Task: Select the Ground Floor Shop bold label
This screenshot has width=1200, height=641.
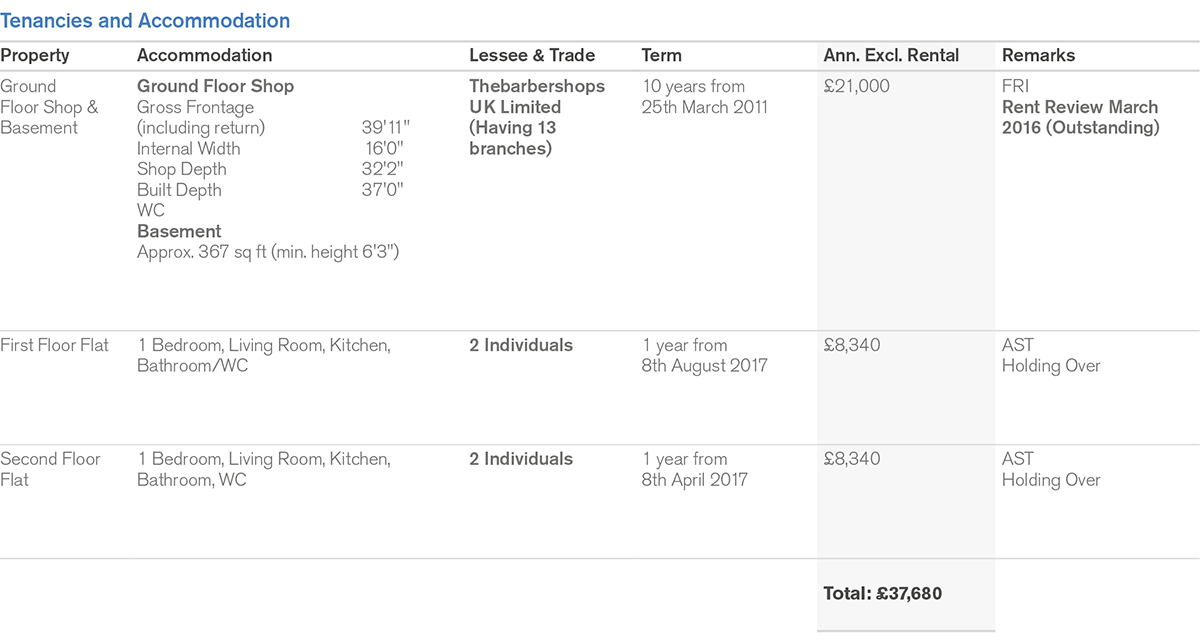Action: (215, 87)
